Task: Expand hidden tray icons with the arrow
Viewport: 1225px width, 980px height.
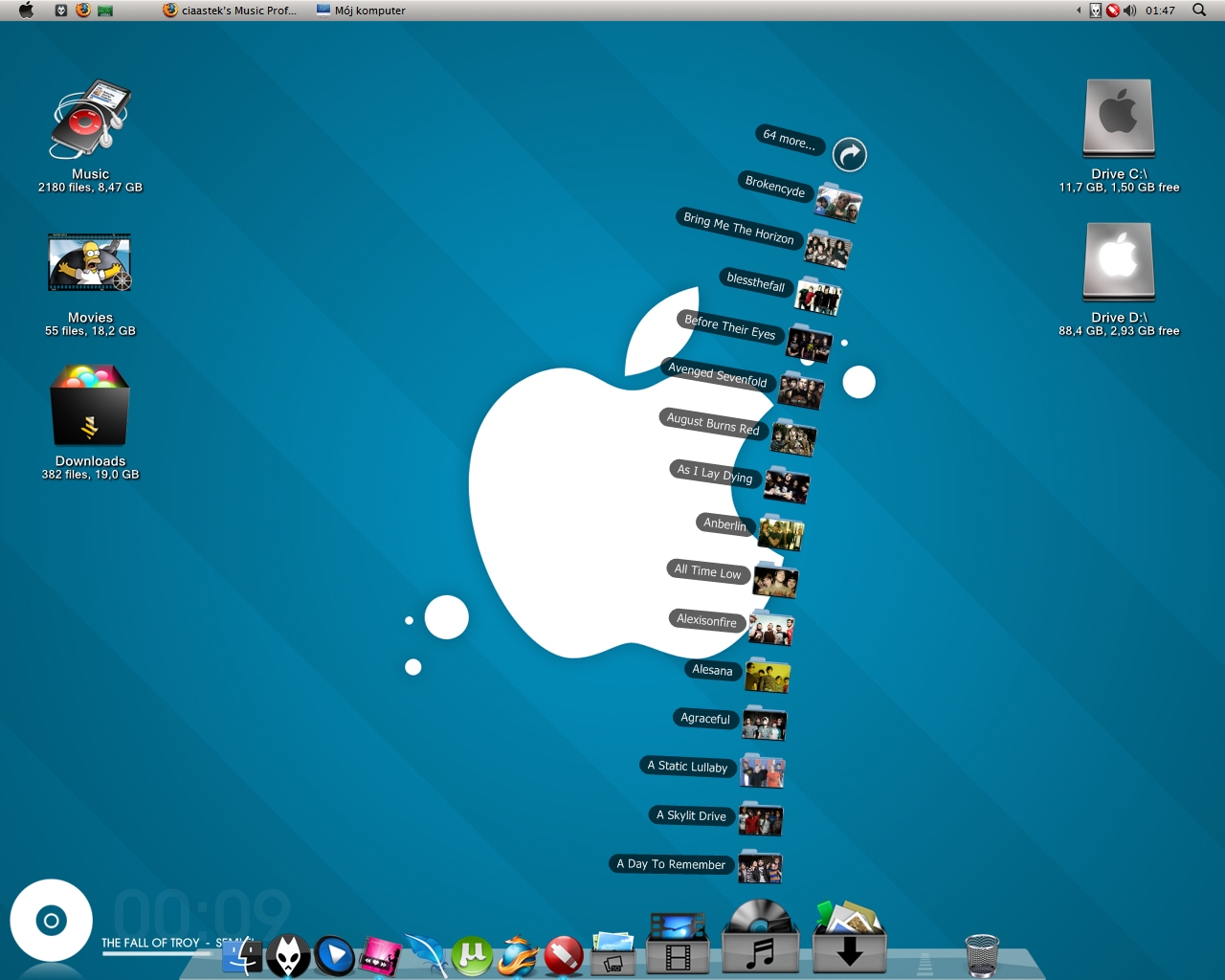Action: [1079, 11]
